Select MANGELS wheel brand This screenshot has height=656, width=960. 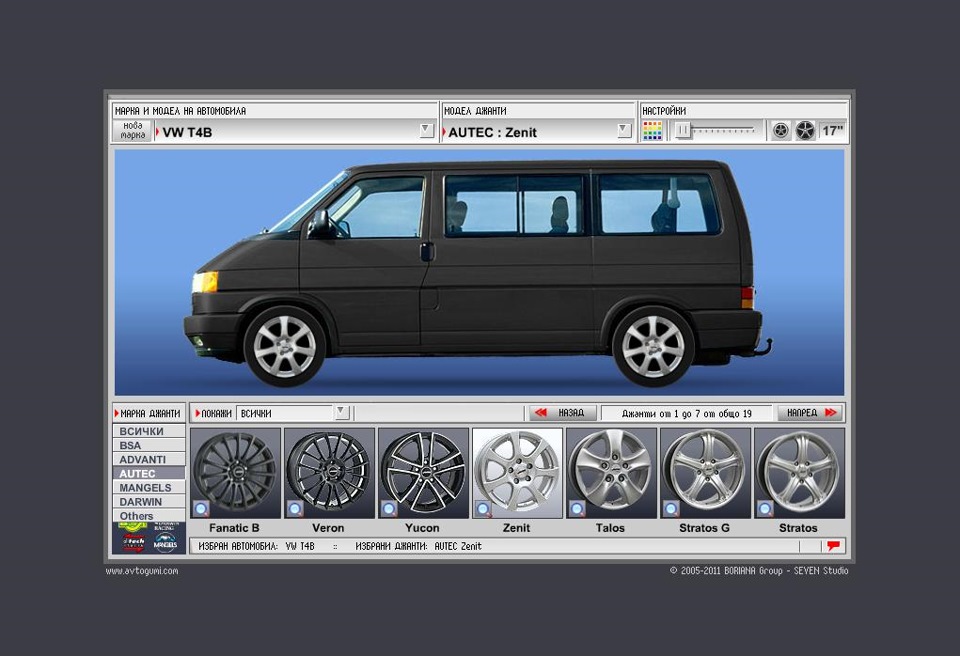pos(149,488)
